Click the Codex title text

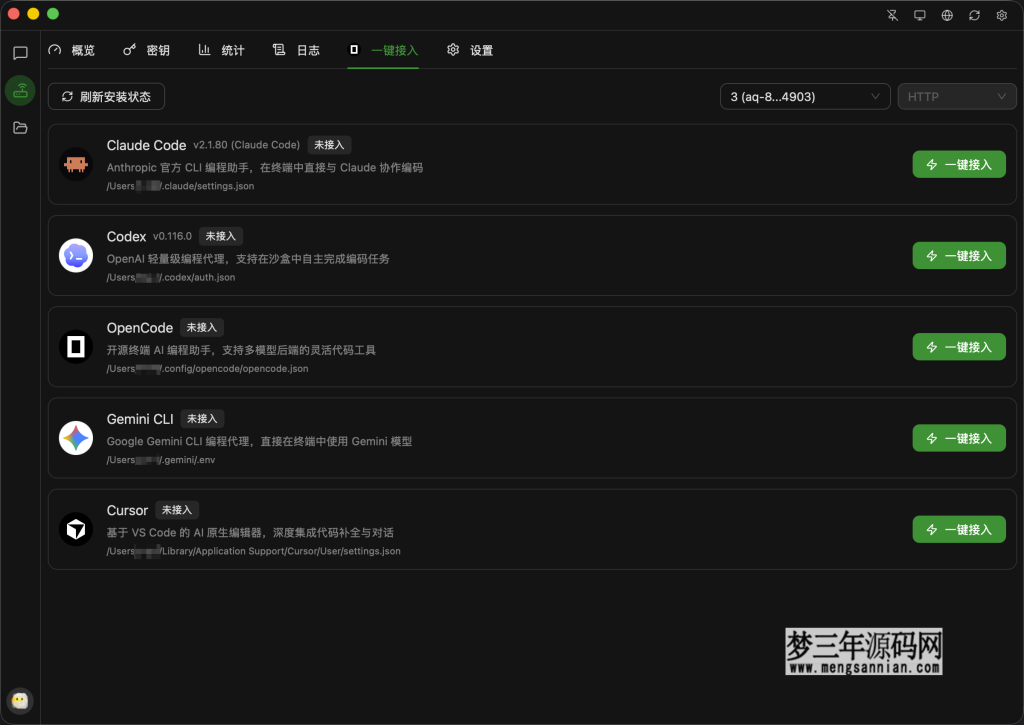point(126,236)
